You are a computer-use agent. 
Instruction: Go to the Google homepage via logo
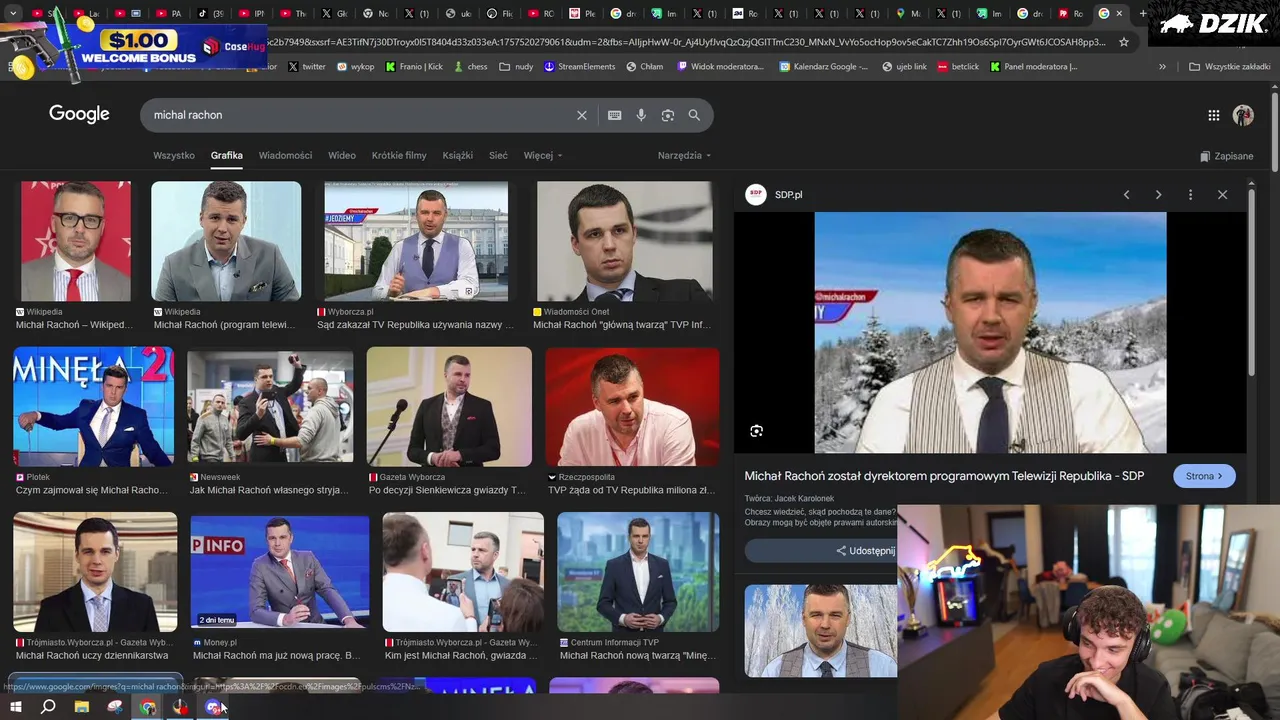(79, 114)
